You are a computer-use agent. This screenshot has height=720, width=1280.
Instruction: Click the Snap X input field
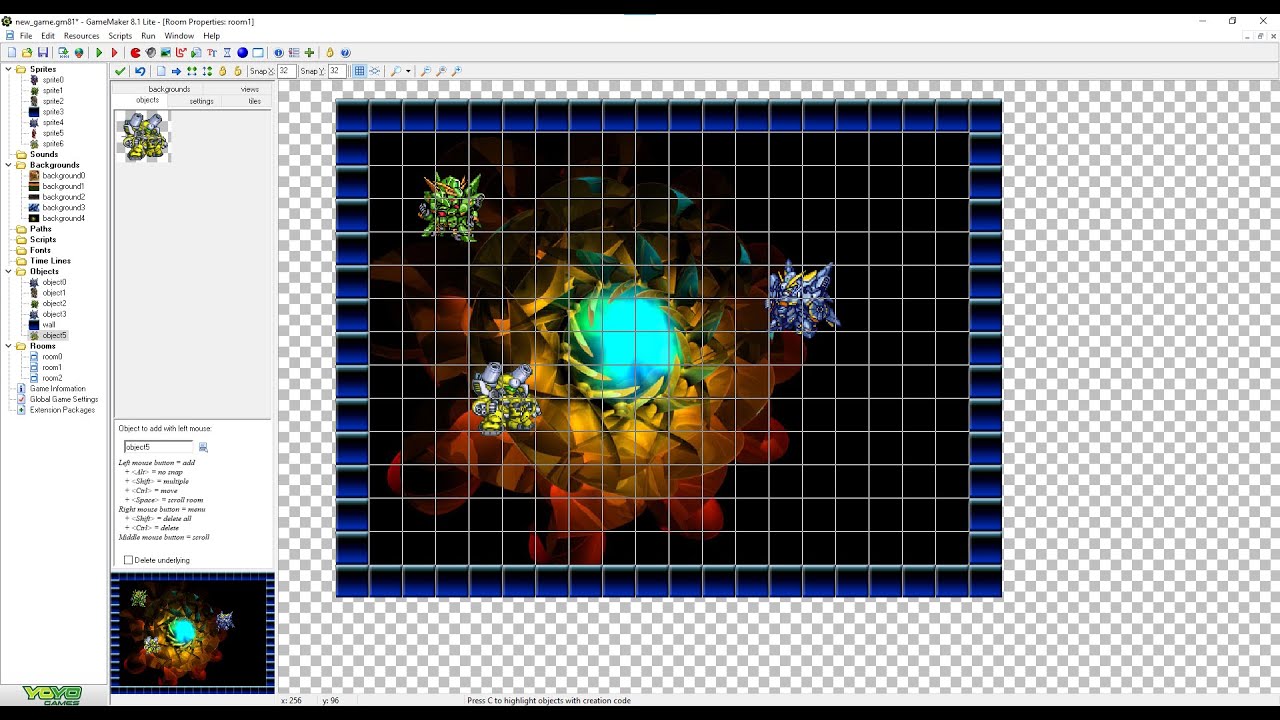click(286, 71)
